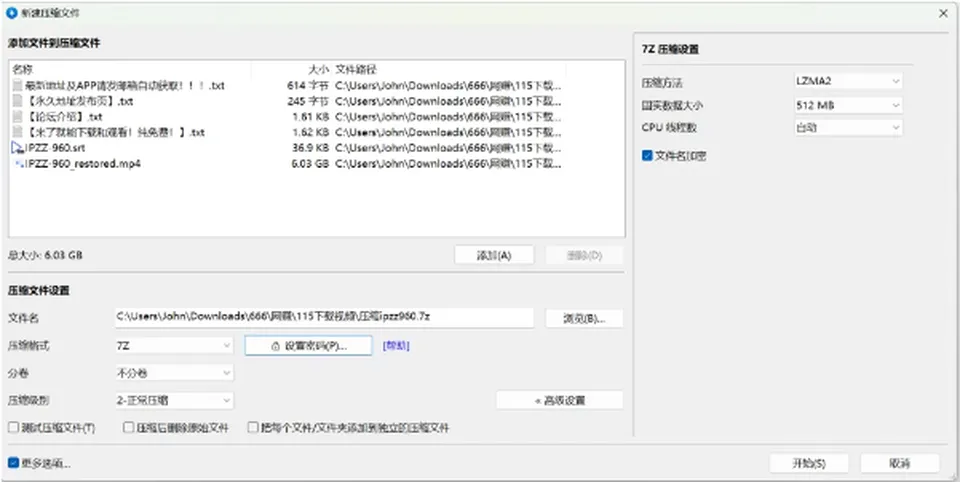Select the IPZZ-960_restored.mp4 file row
960x482 pixels.
coord(287,164)
